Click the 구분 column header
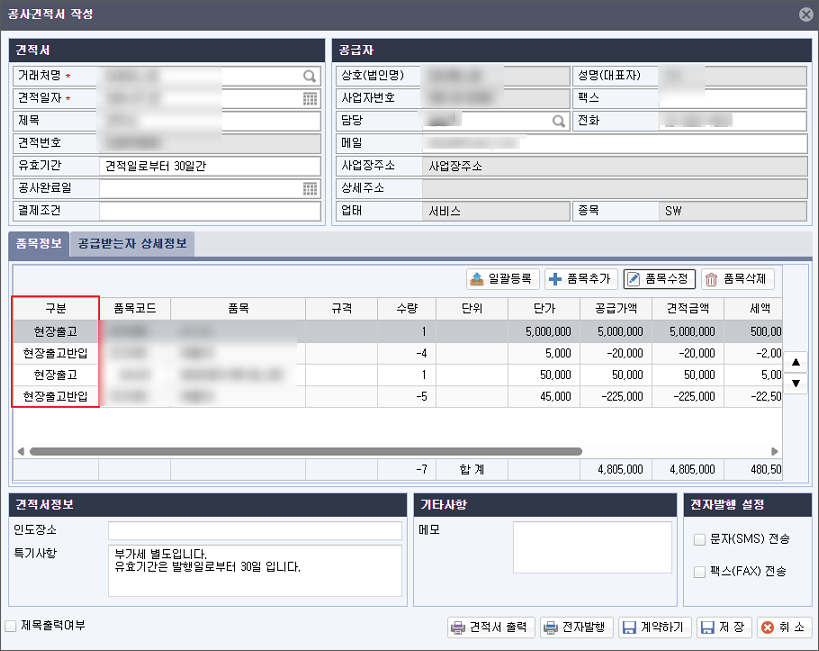This screenshot has height=651, width=819. [x=55, y=309]
